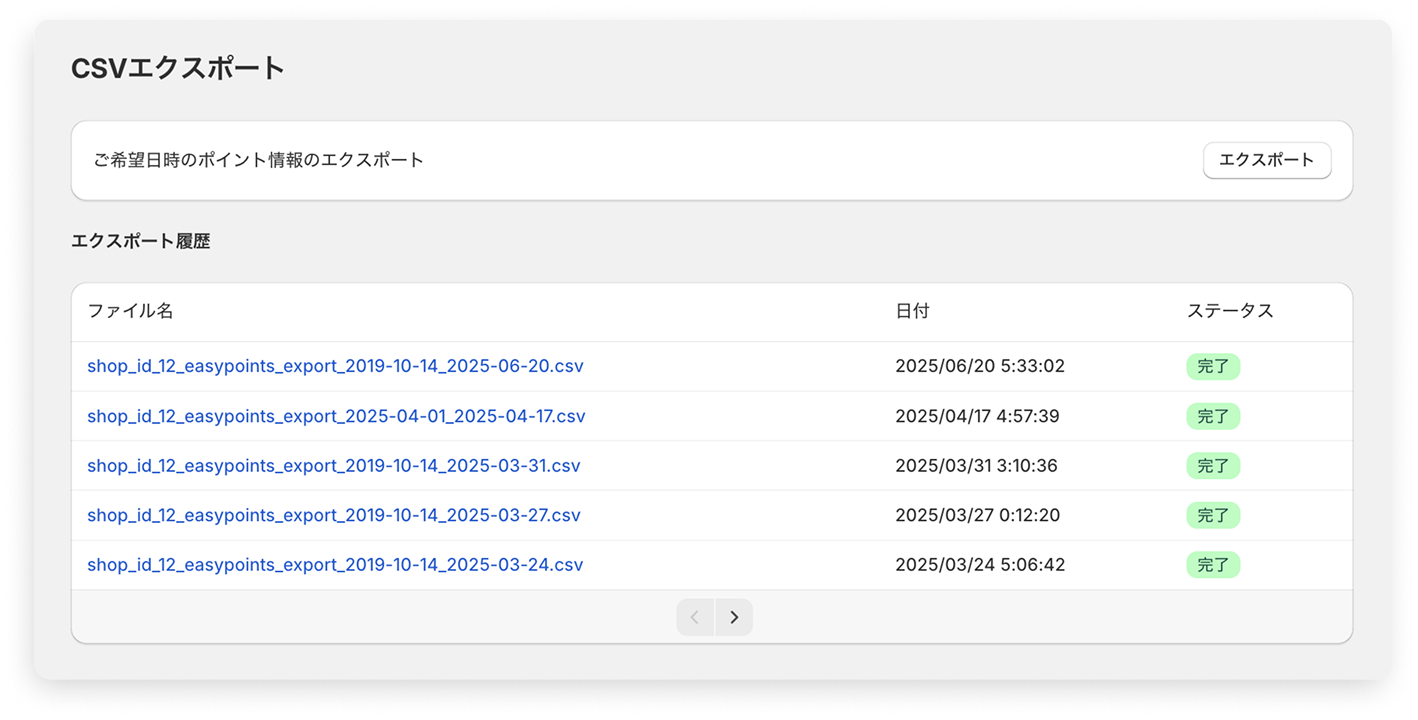Select date 2025/03/27 0:12:20
Viewport: 1418px width, 720px height.
pyautogui.click(x=977, y=515)
